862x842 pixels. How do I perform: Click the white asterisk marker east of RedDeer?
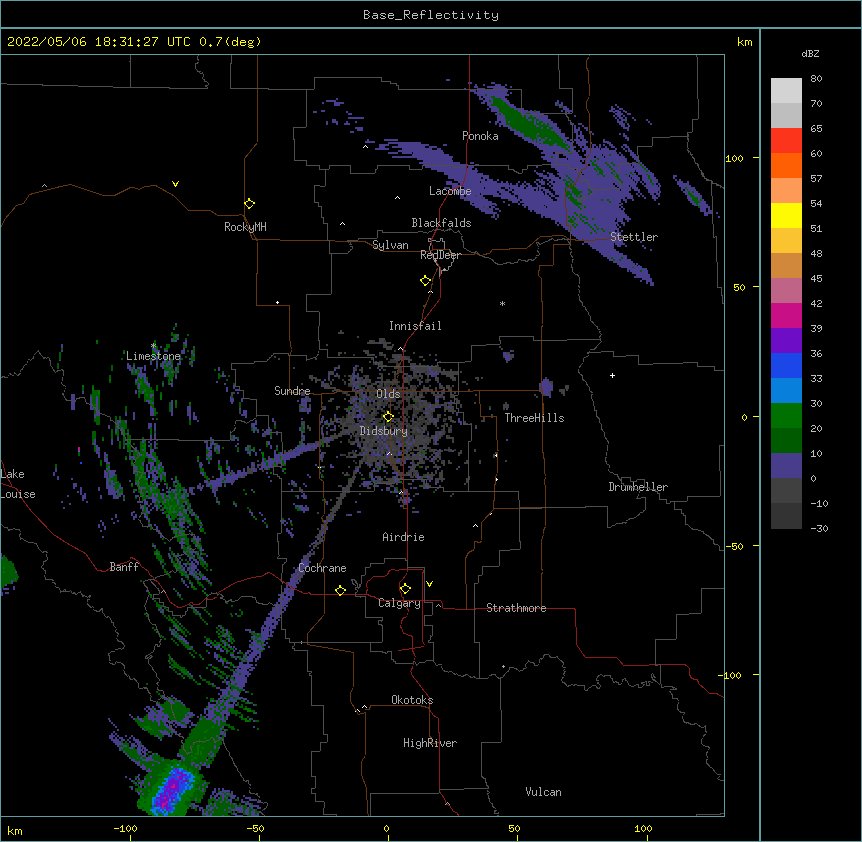click(x=502, y=303)
